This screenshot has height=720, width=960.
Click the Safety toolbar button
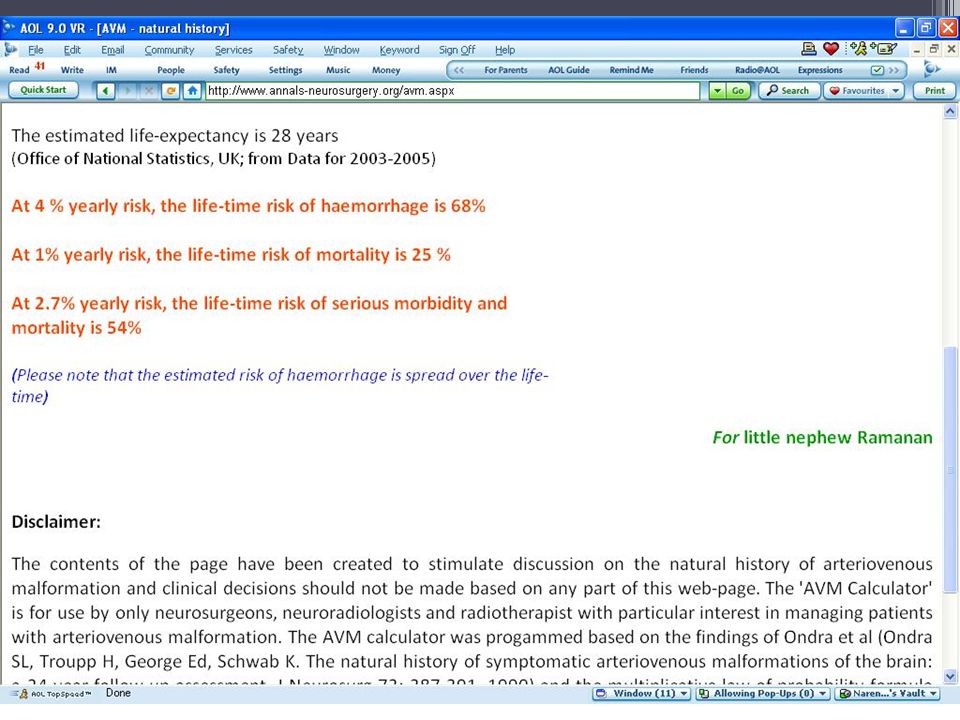click(227, 70)
